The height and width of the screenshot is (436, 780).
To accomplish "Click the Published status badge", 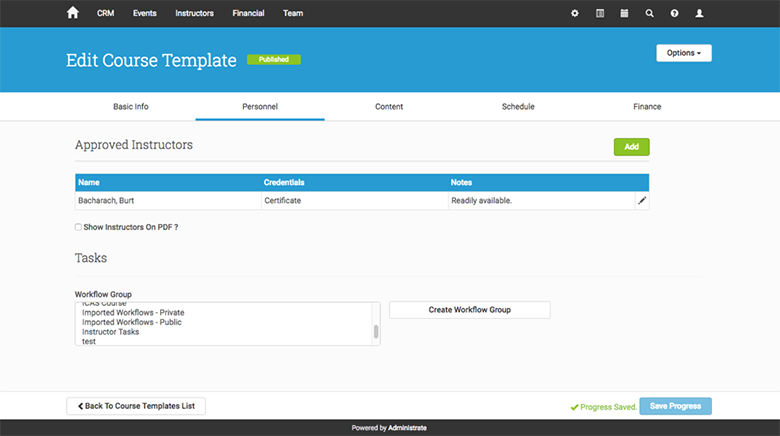I will click(x=274, y=60).
